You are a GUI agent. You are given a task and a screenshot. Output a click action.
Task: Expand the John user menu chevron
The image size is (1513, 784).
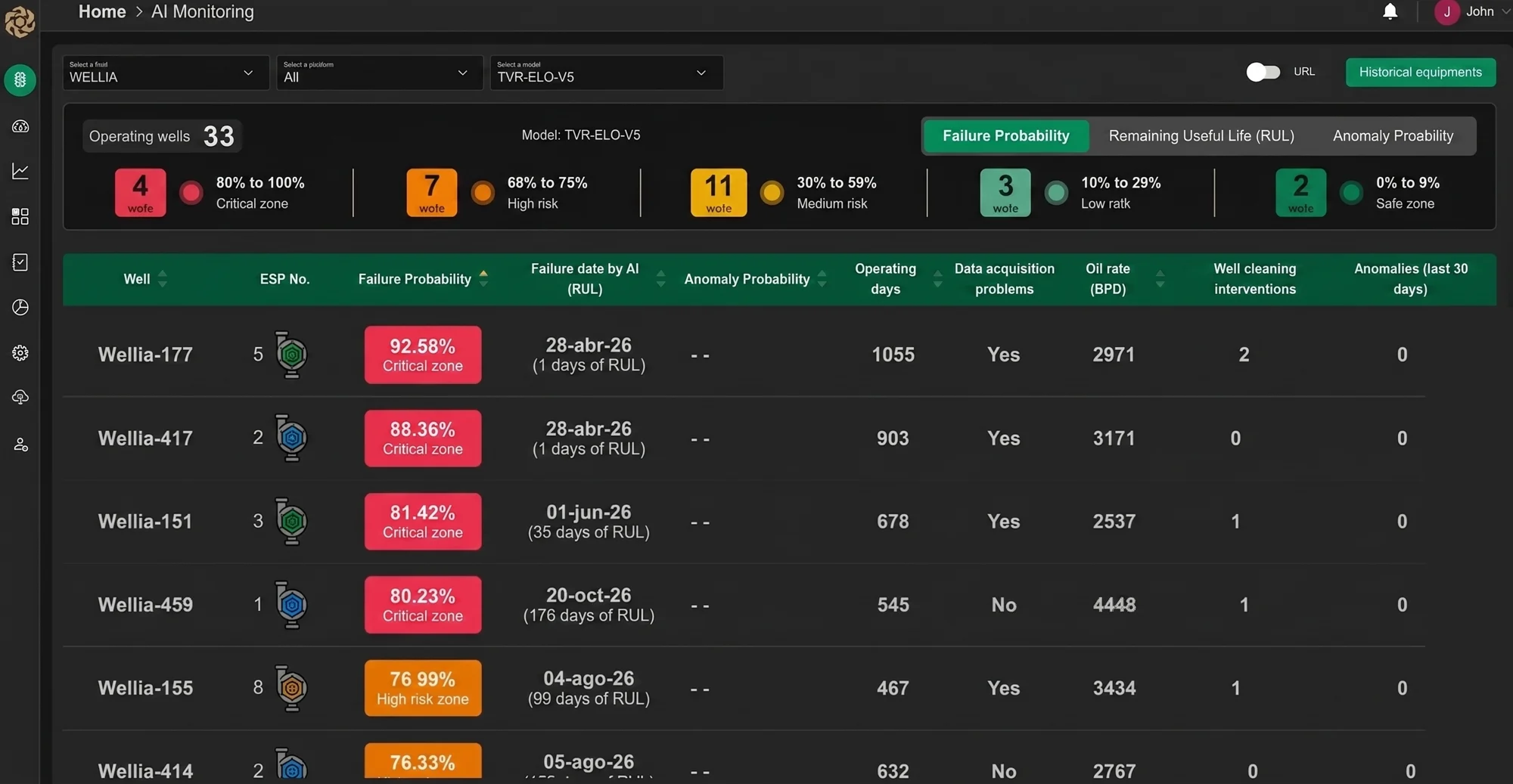pyautogui.click(x=1505, y=12)
